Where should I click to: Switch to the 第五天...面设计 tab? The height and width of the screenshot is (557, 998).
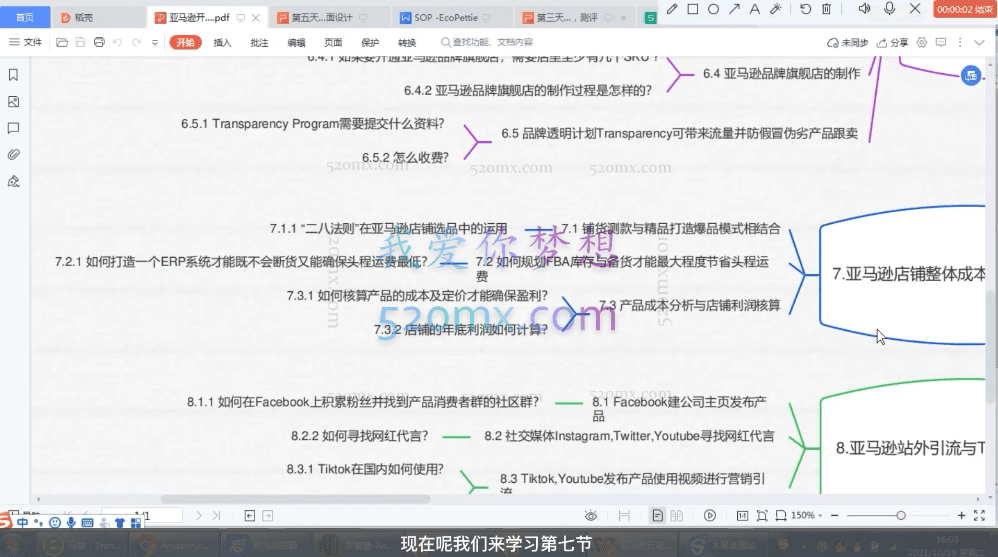tap(322, 18)
